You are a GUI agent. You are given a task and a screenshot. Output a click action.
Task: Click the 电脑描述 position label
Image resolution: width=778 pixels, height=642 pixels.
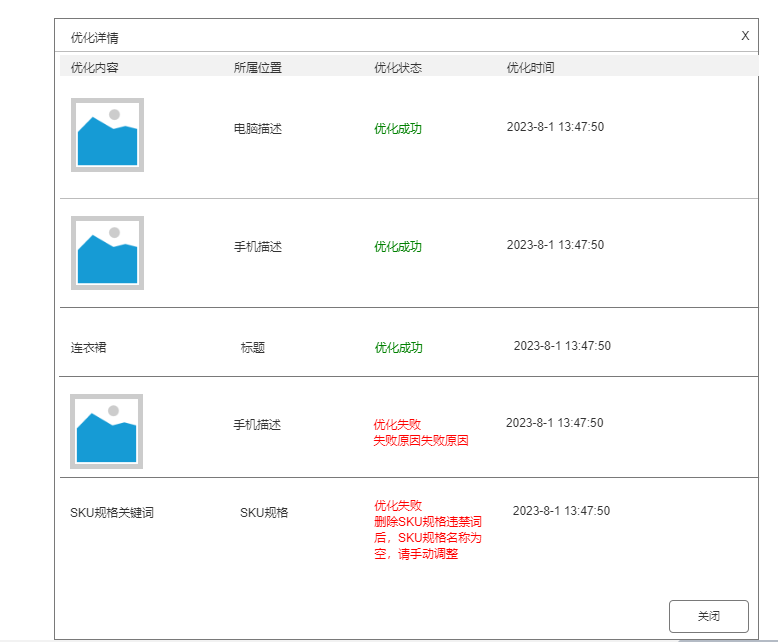[x=258, y=129]
